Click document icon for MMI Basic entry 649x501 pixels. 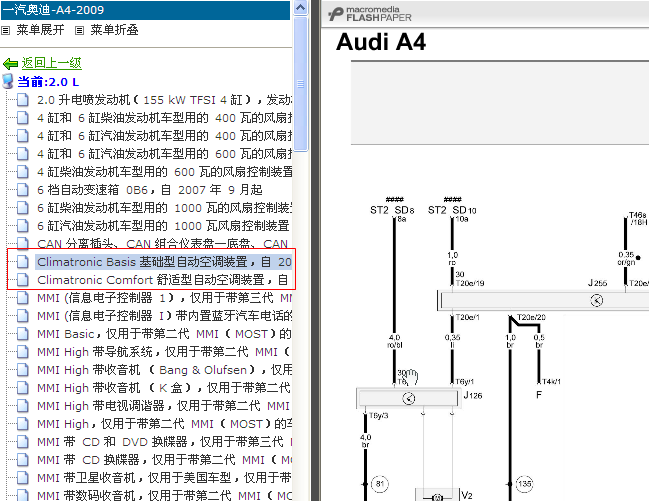click(23, 334)
